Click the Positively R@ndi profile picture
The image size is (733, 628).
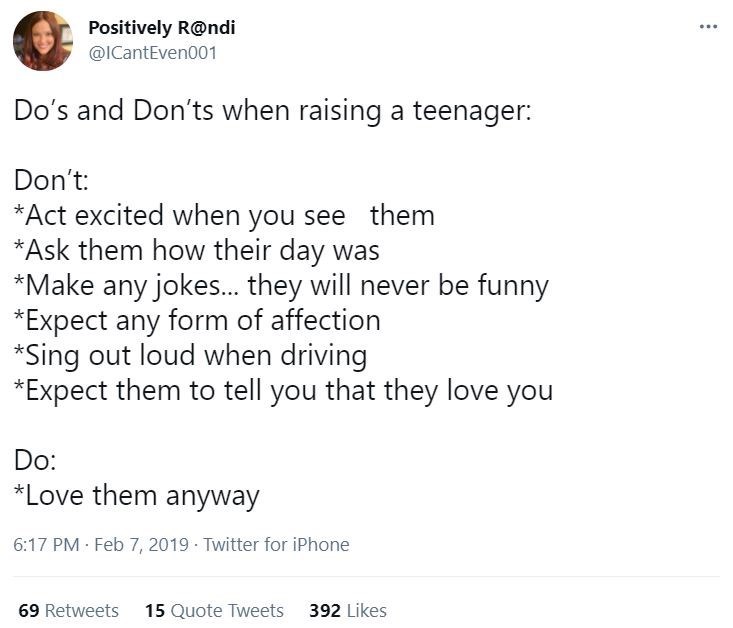click(x=43, y=41)
